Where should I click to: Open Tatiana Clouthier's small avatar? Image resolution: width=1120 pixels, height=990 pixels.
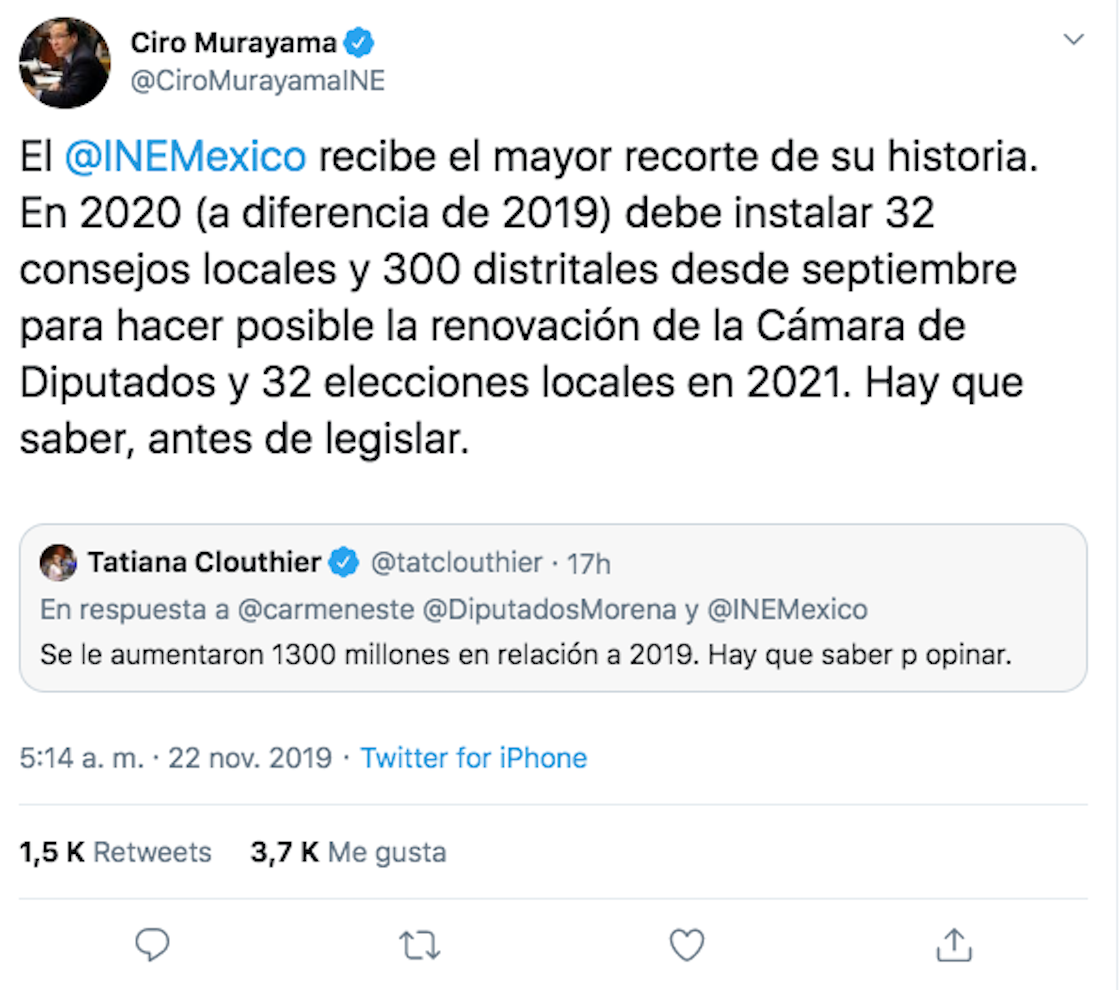pos(59,563)
